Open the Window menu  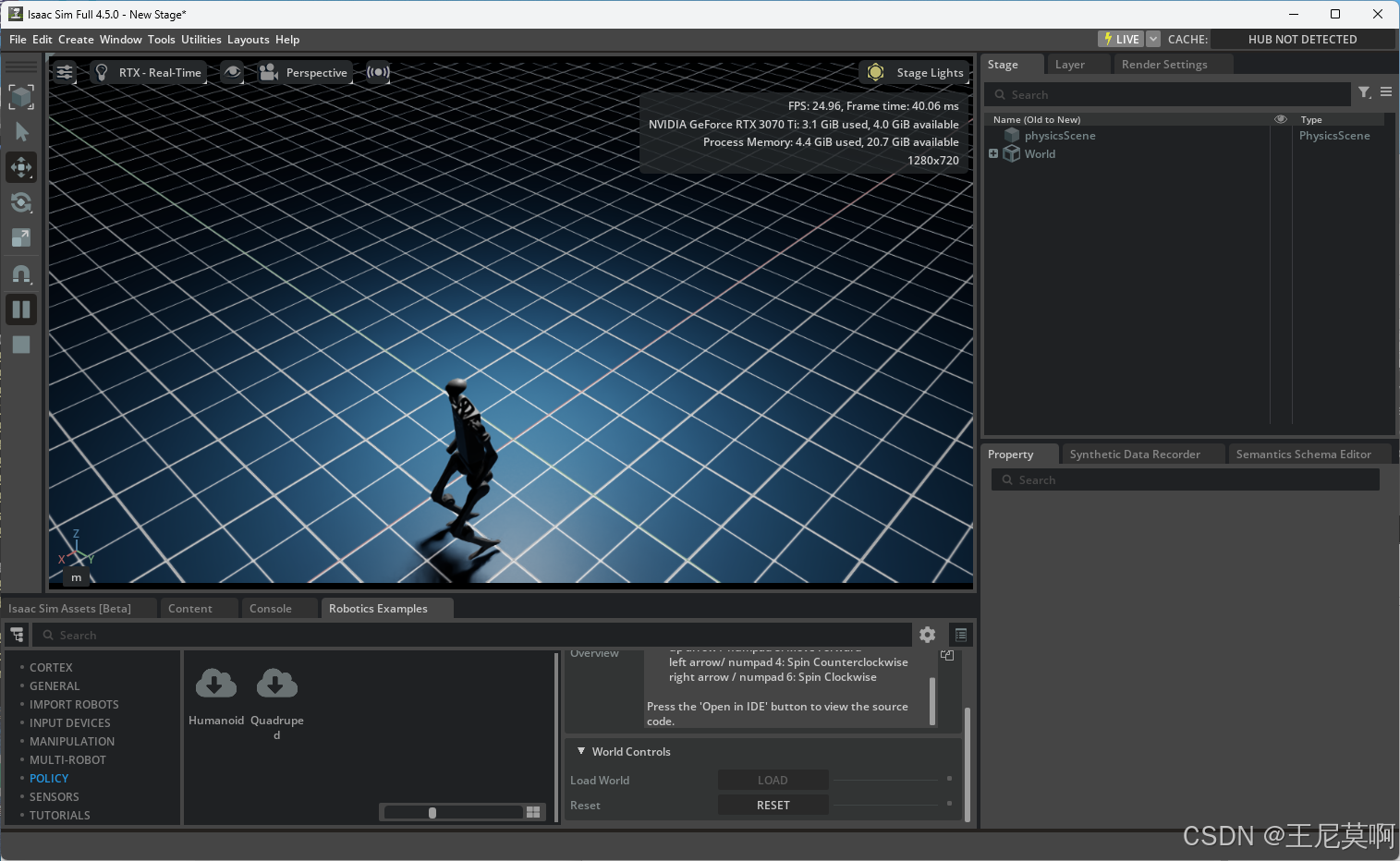[x=121, y=40]
